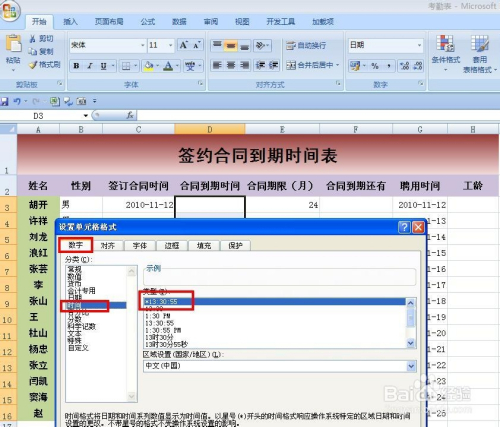This screenshot has width=500, height=427.
Task: Open the Font (字体) group dialog launcher
Action: tap(200, 83)
